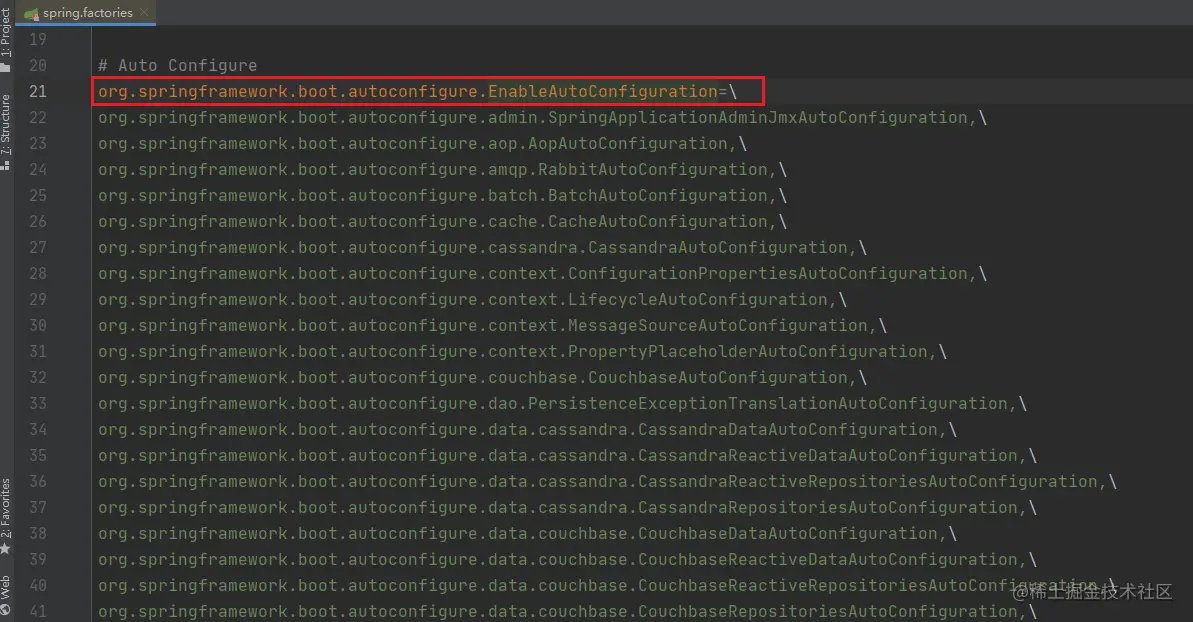Open the Project tool window from the sidebar
The width and height of the screenshot is (1193, 622).
click(x=8, y=30)
